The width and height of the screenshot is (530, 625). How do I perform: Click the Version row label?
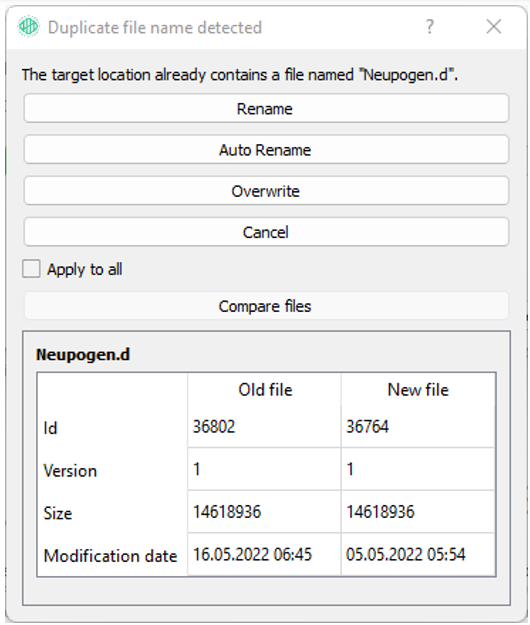[70, 471]
